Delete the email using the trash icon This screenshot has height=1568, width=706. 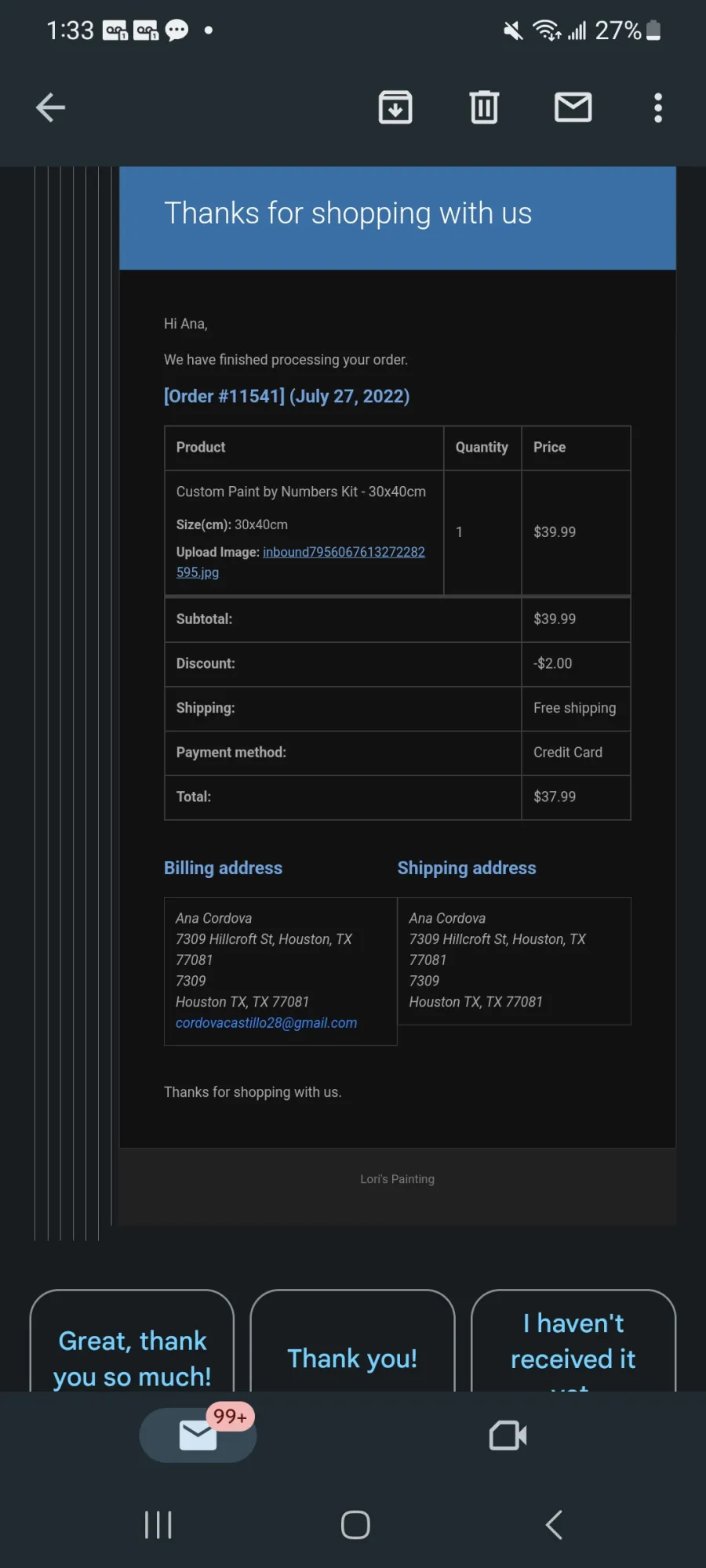484,107
